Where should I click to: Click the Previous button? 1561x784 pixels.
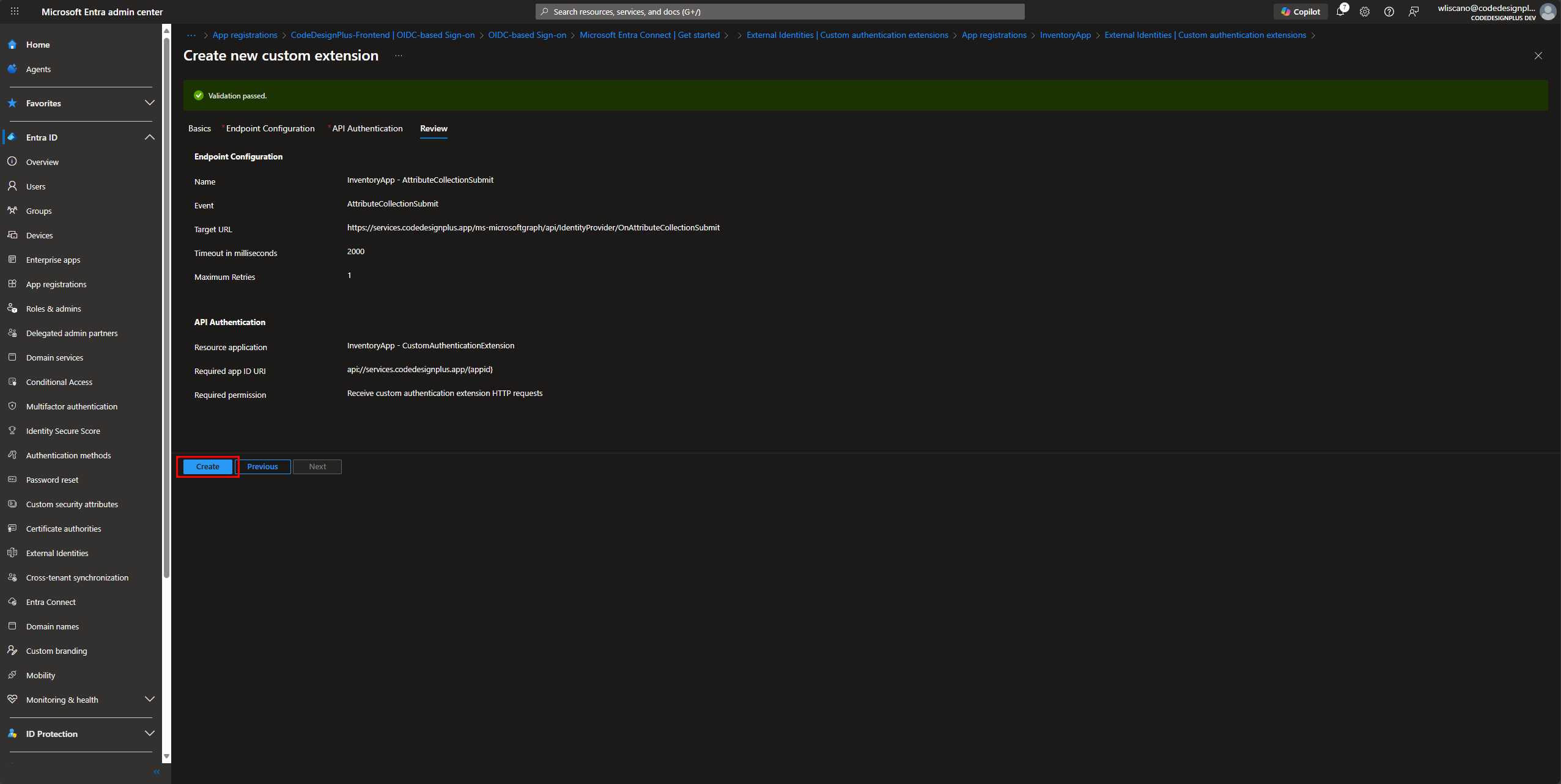coord(263,466)
